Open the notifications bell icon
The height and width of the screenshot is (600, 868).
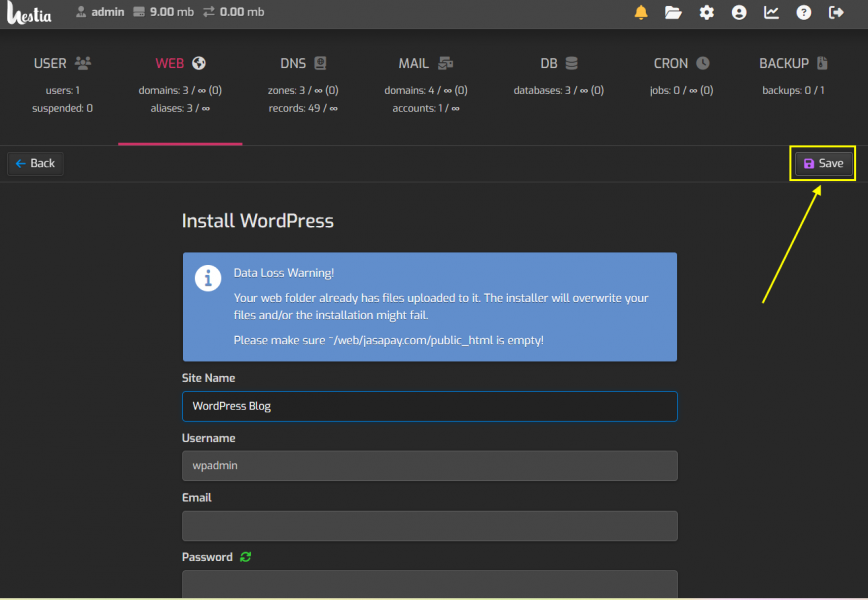(641, 12)
